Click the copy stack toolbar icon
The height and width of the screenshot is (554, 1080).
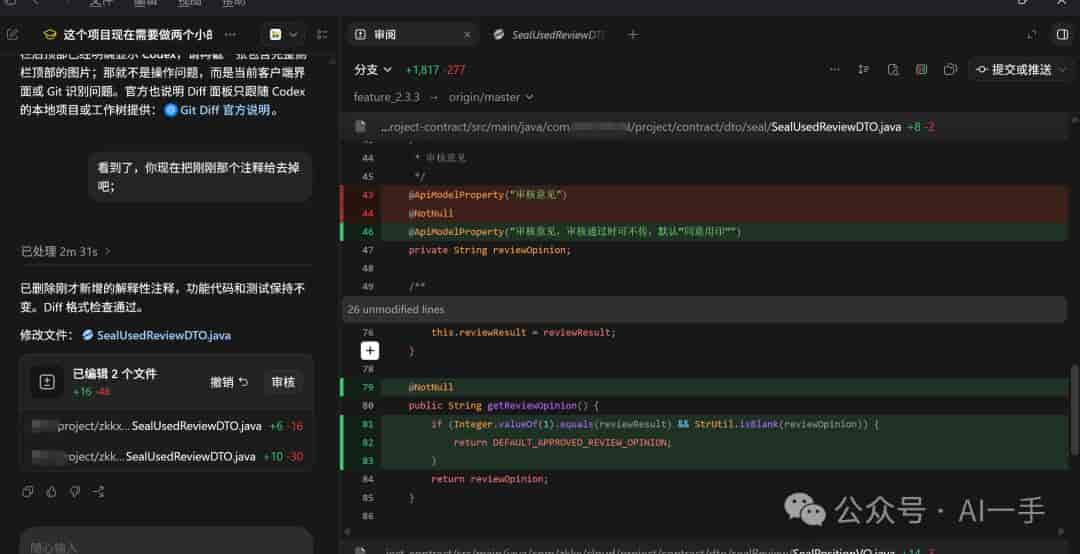tap(951, 70)
